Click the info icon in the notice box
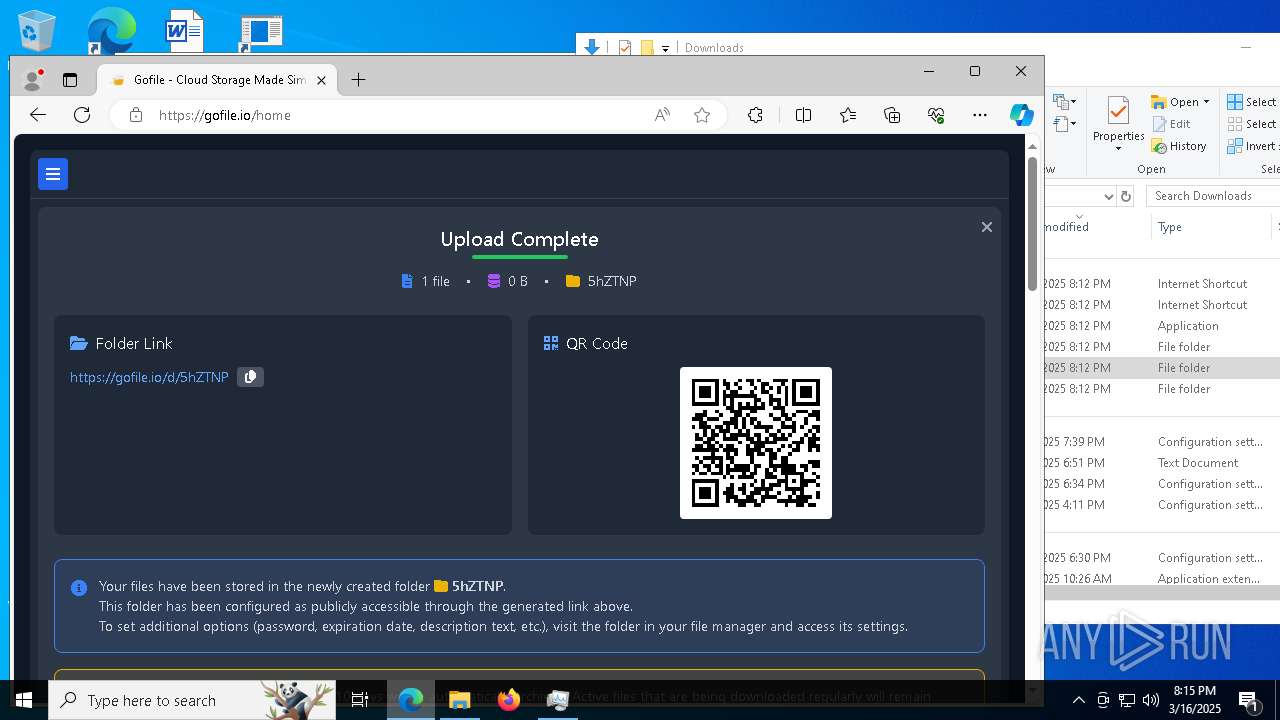1280x720 pixels. (79, 588)
